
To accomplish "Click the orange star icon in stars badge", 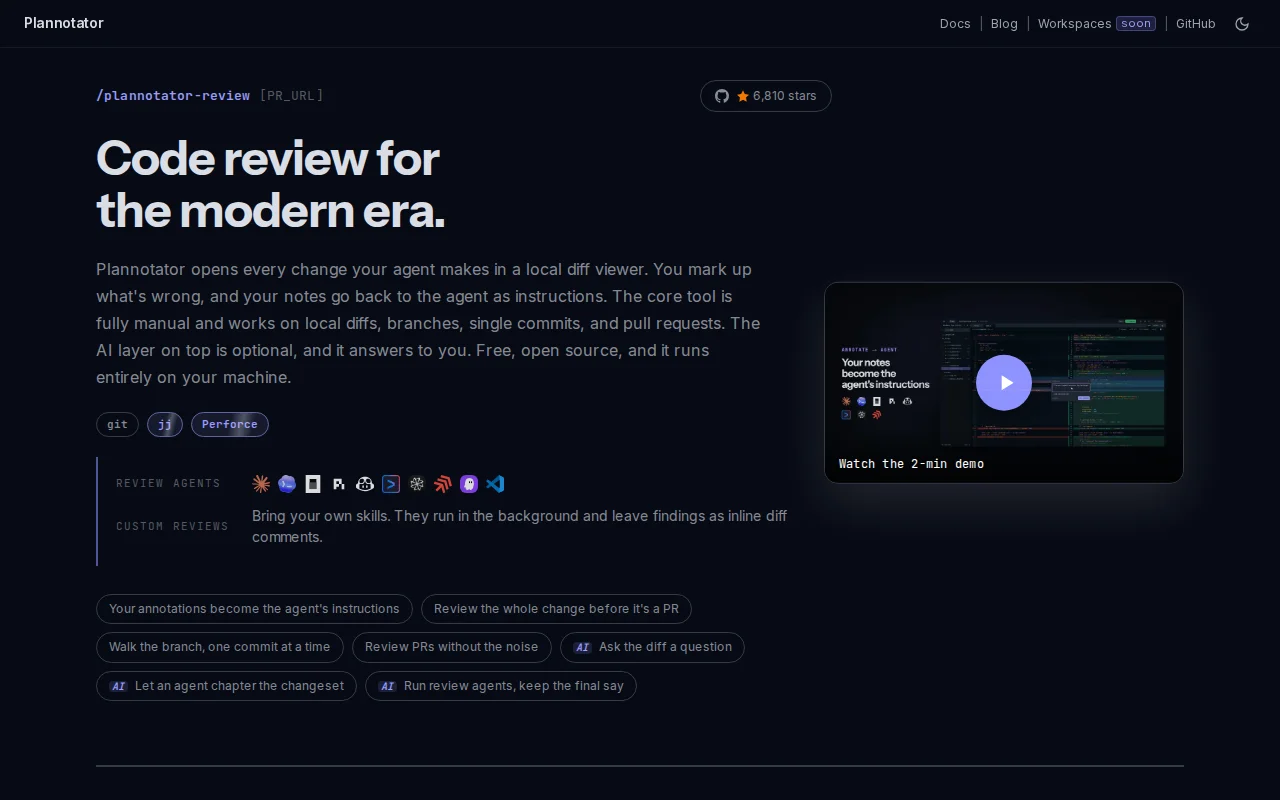I will pos(743,96).
